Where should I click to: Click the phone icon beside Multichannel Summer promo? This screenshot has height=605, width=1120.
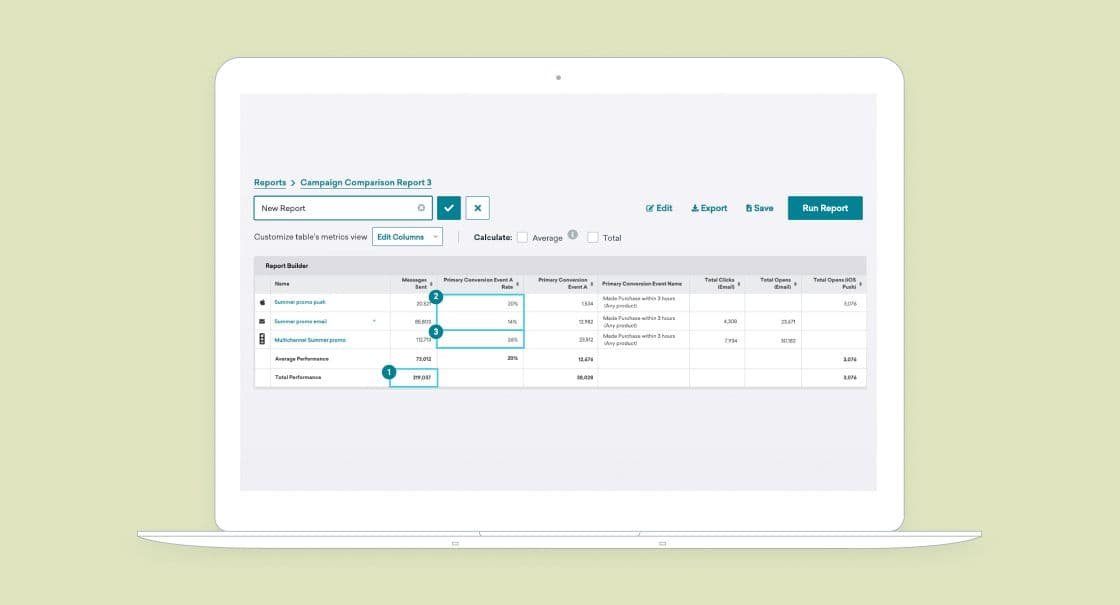(262, 338)
